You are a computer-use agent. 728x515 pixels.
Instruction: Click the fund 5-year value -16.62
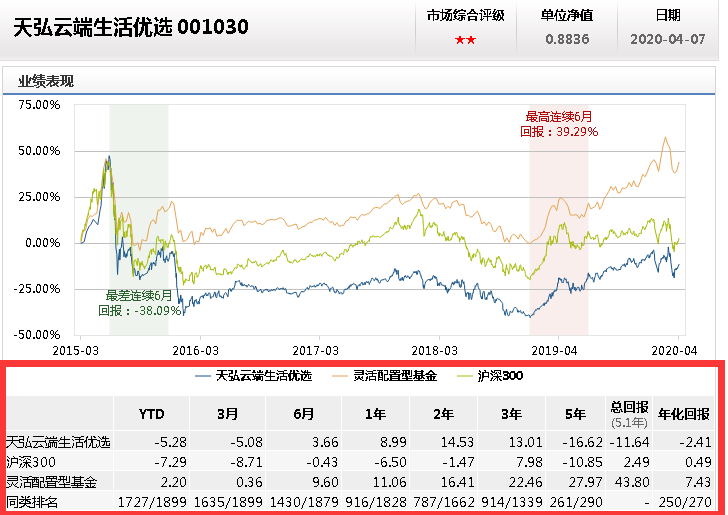point(582,442)
